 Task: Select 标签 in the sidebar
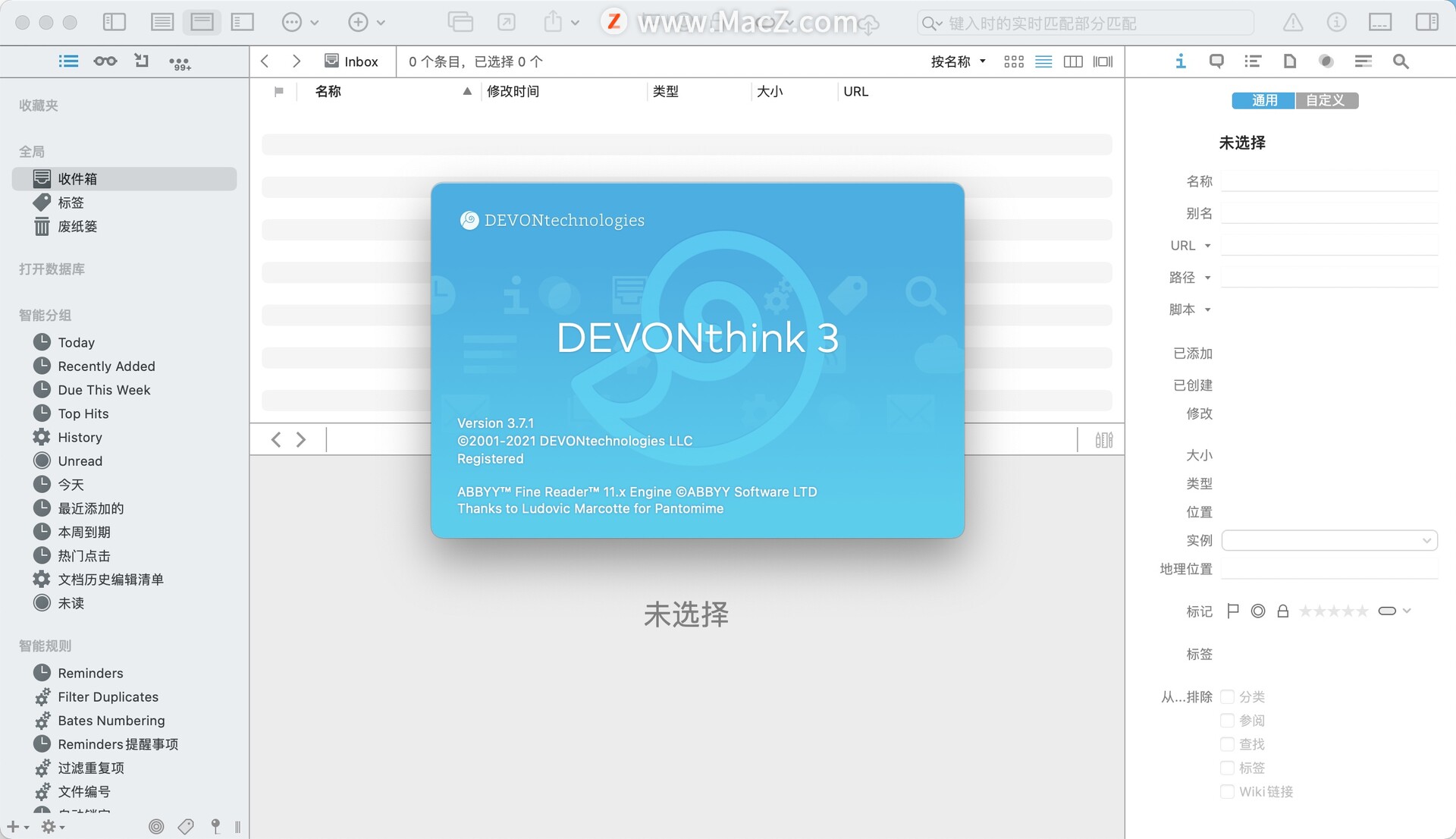(124, 203)
